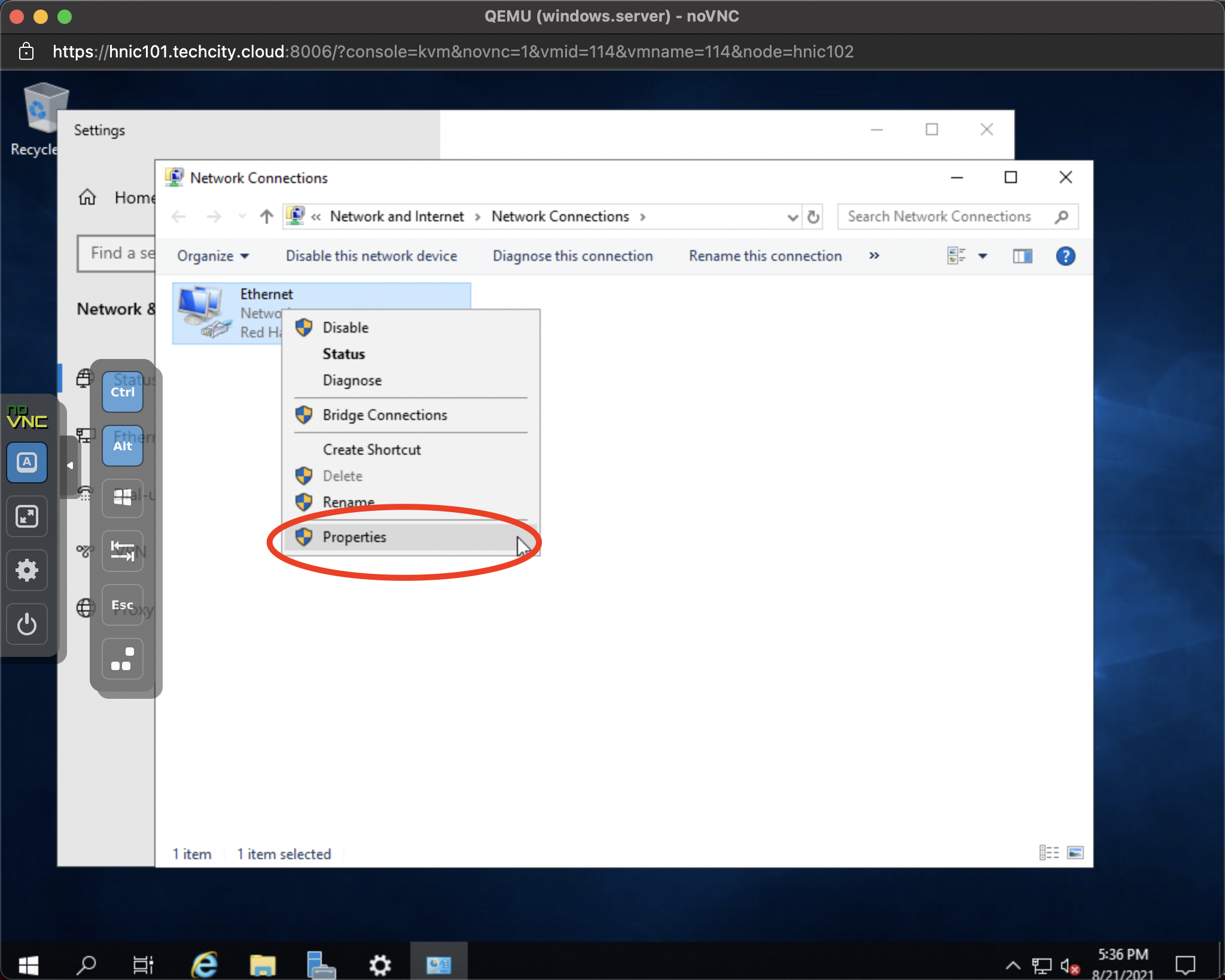The height and width of the screenshot is (980, 1225).
Task: Open the change-your-view dropdown arrow
Action: click(983, 256)
